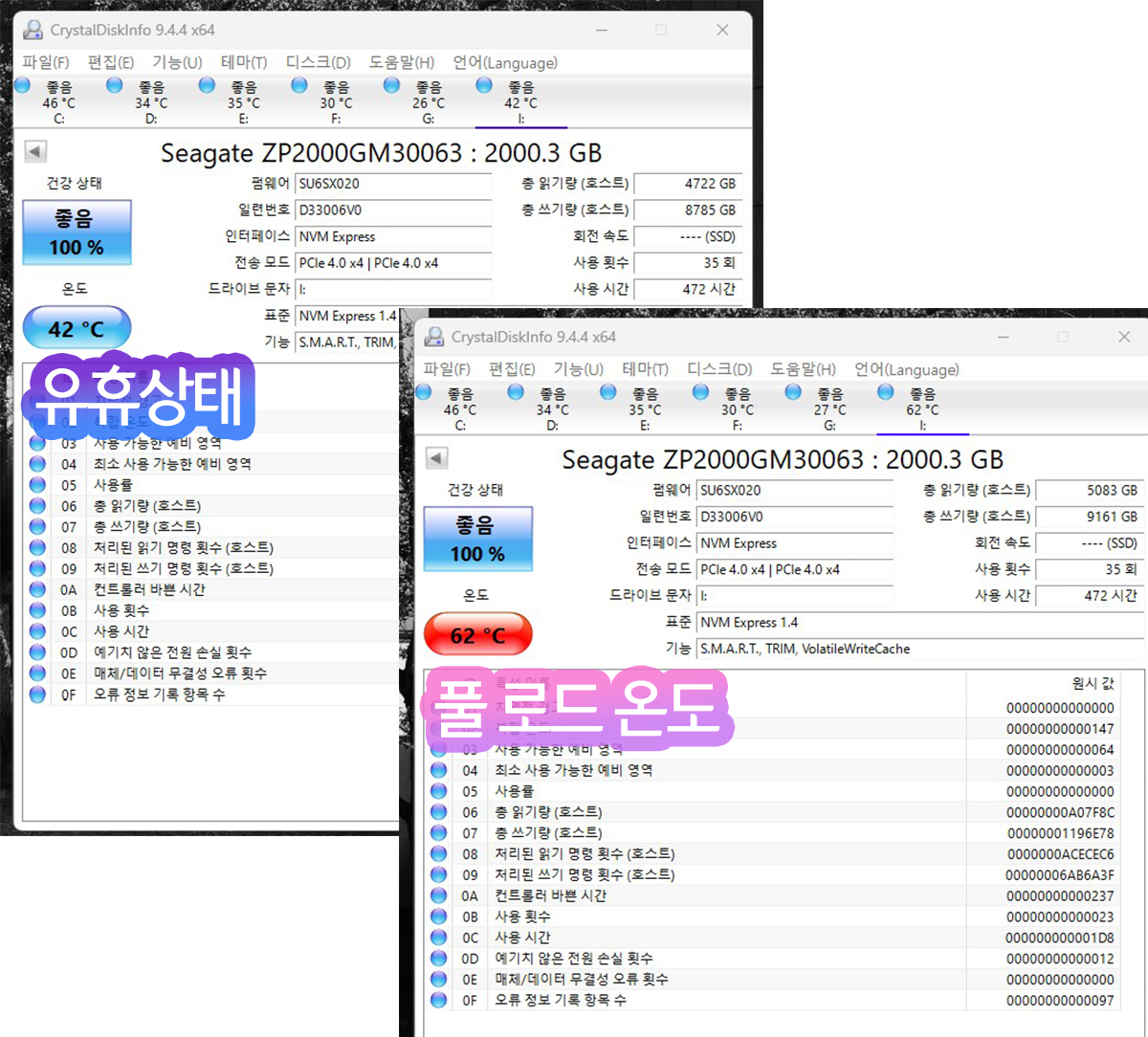Open 파일(F) menu in back window
The width and height of the screenshot is (1148, 1037).
(46, 62)
